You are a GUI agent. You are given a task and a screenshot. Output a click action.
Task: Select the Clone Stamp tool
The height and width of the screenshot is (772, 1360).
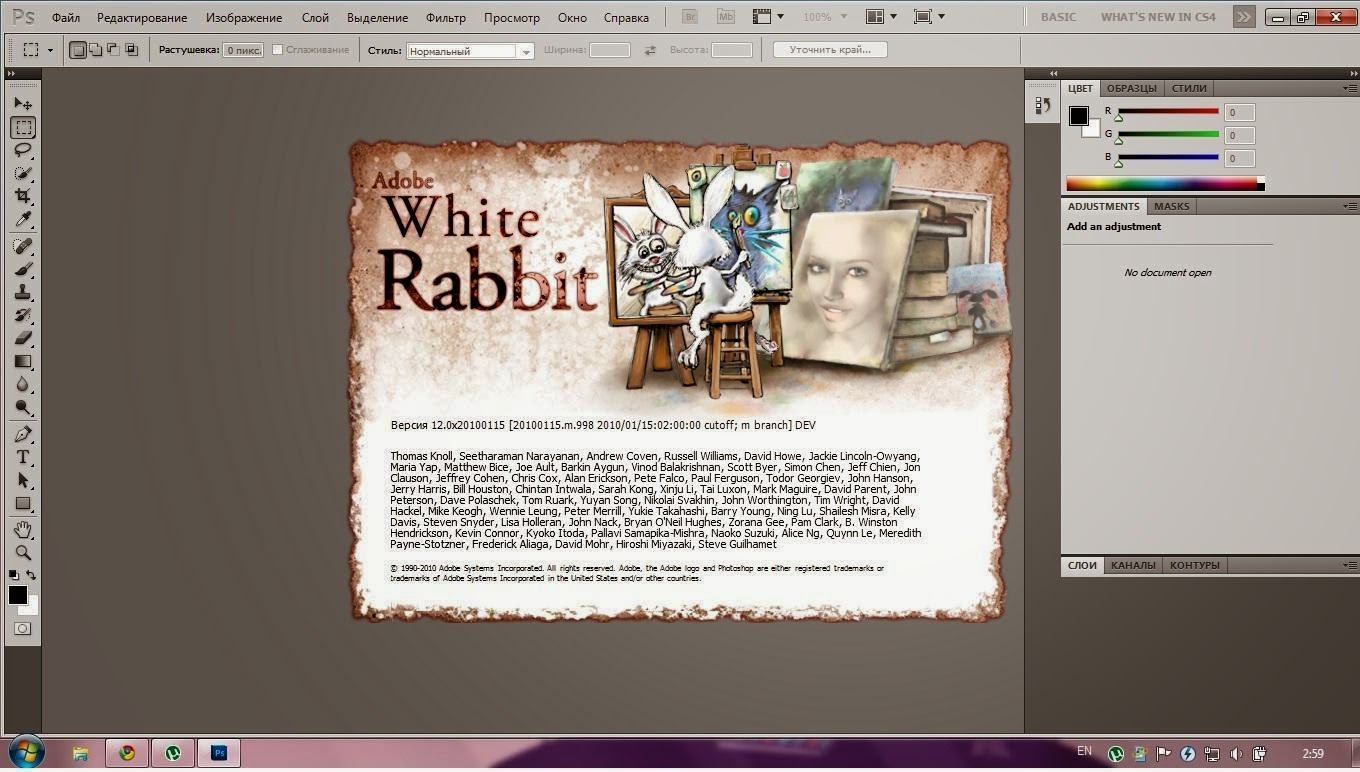click(23, 292)
